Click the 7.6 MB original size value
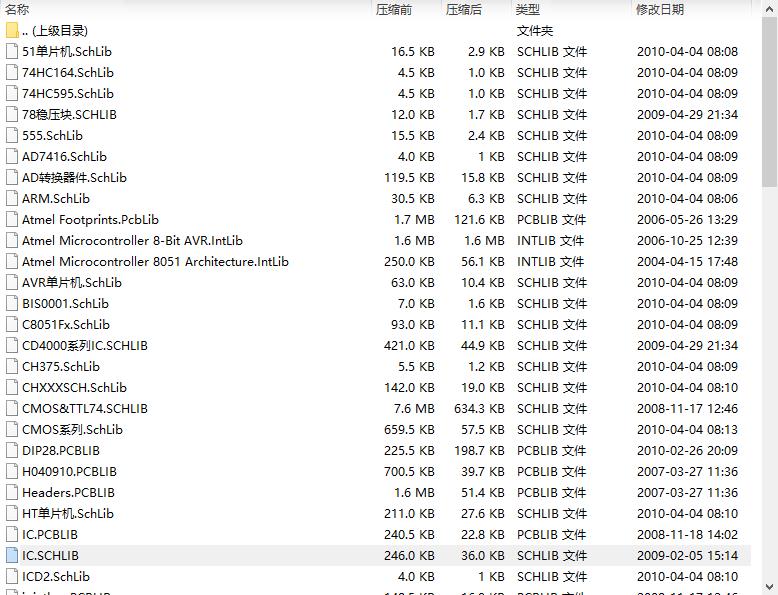The width and height of the screenshot is (778, 595). (x=414, y=409)
